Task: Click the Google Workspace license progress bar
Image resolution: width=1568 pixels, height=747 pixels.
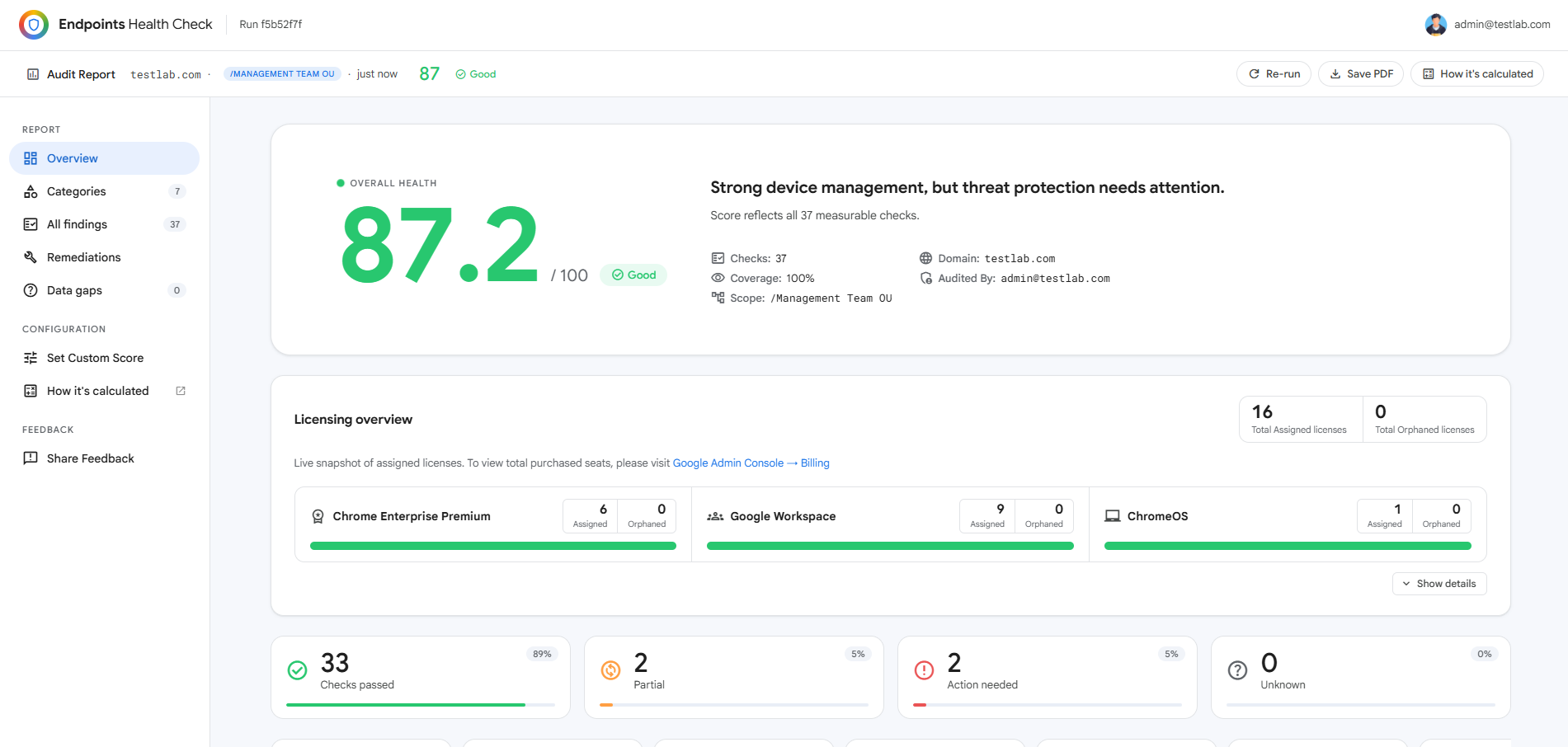Action: [890, 546]
